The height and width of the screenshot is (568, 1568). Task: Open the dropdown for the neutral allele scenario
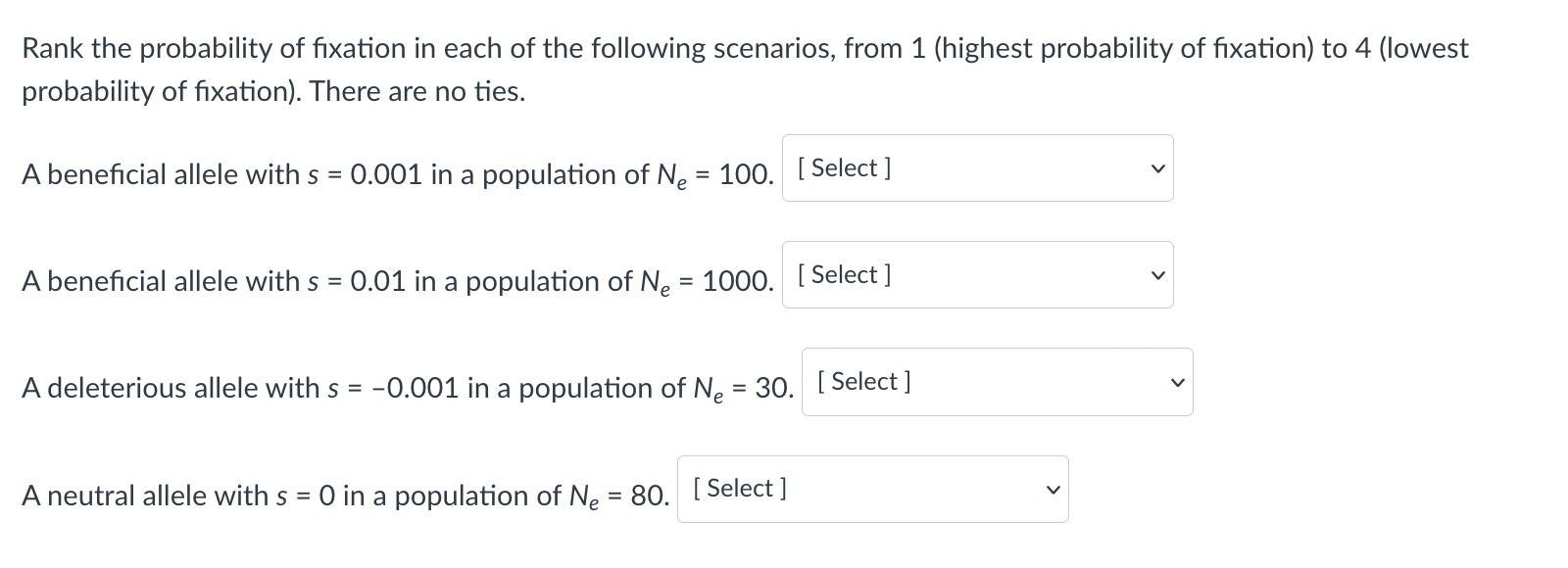pyautogui.click(x=872, y=488)
